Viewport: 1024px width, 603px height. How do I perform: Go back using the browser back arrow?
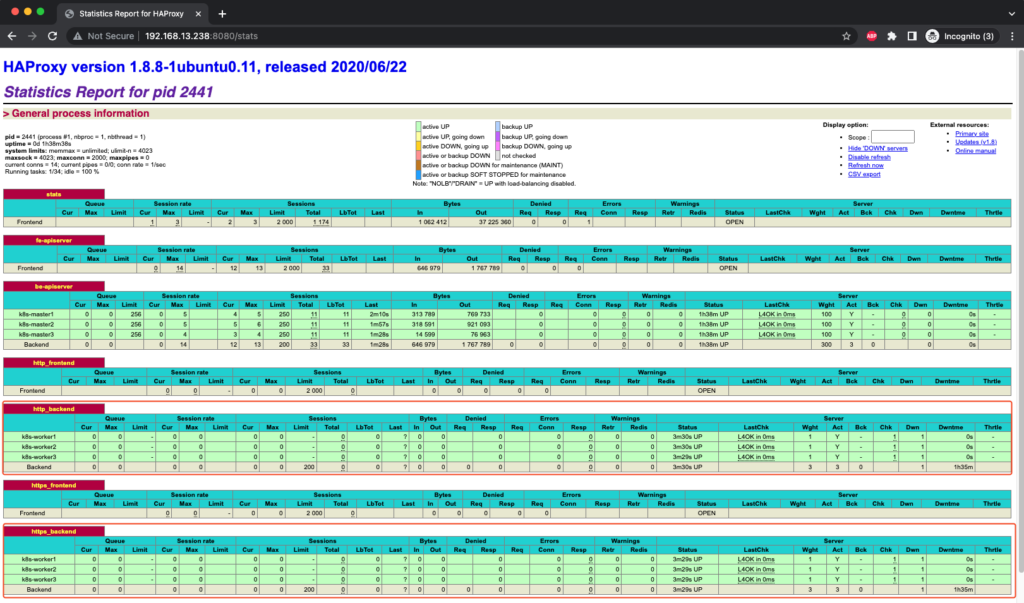12,36
